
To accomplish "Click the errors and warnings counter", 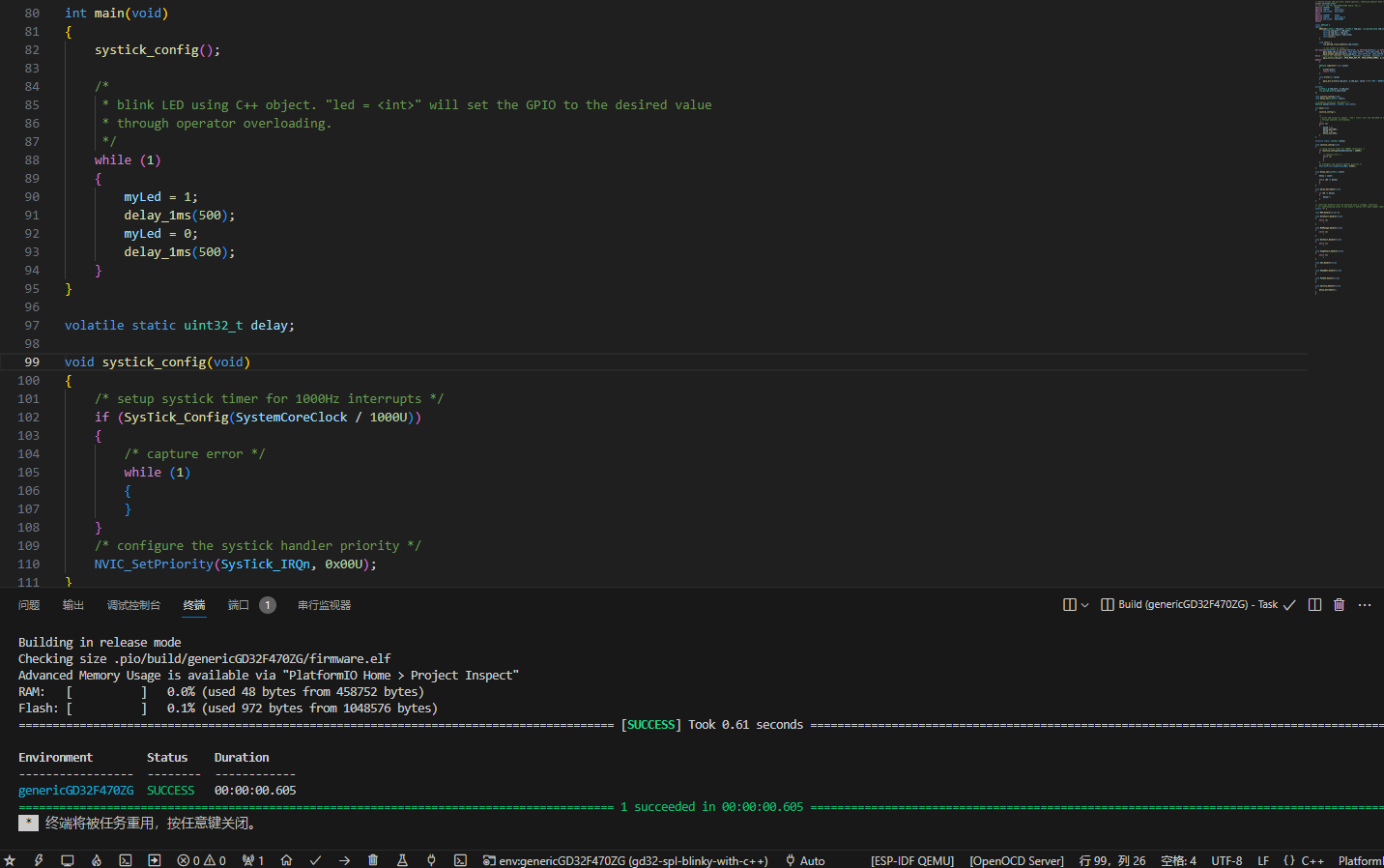I will coord(201,860).
